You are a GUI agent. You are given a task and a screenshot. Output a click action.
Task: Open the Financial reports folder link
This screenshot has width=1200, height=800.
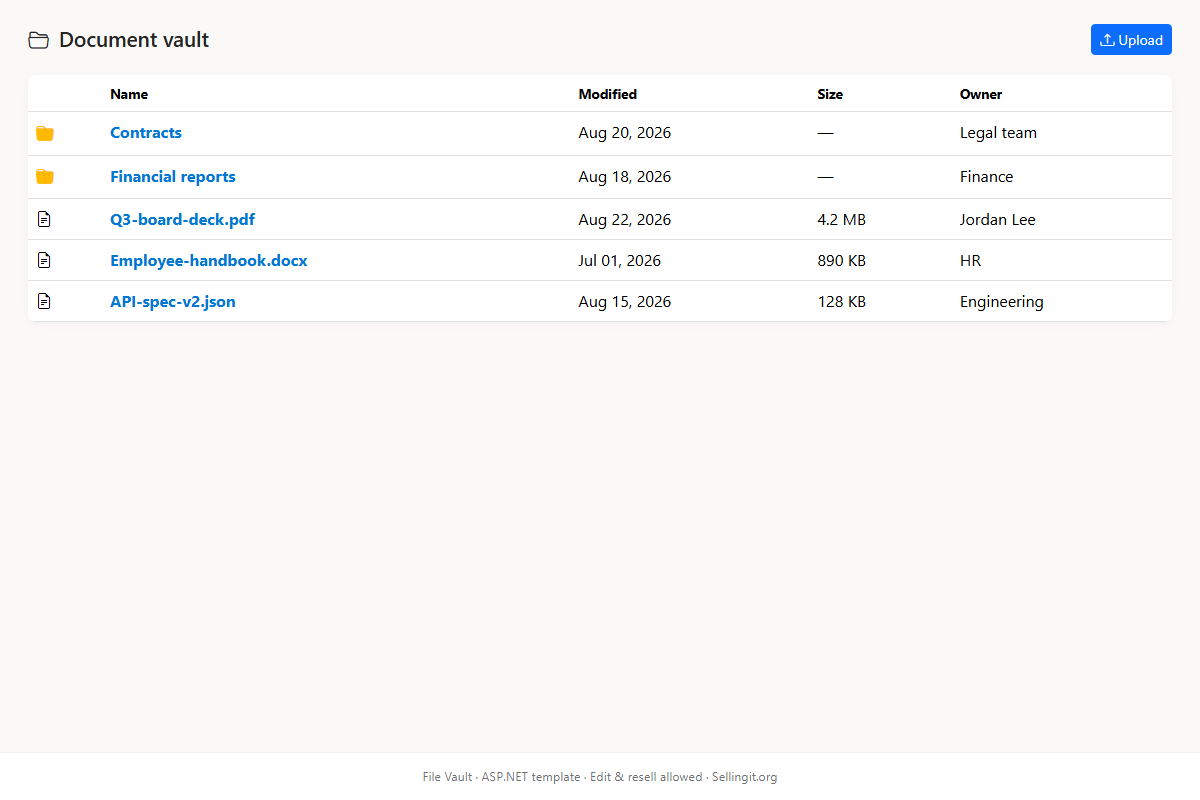pyautogui.click(x=173, y=177)
